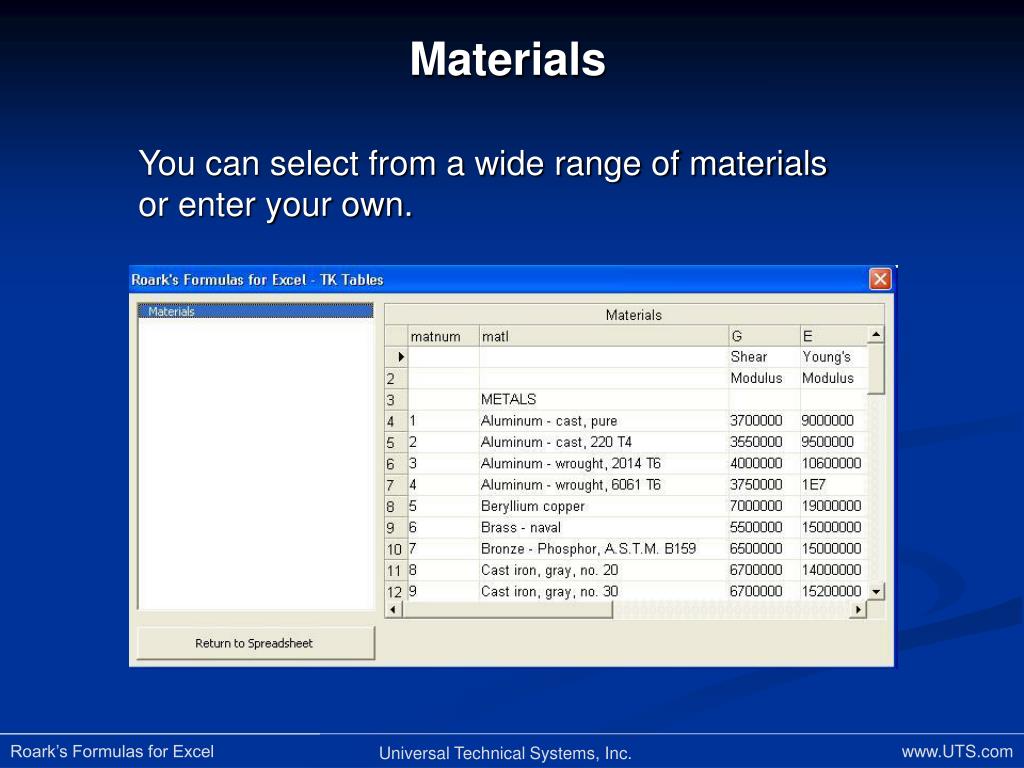This screenshot has height=768, width=1024.
Task: Select Aluminum - wrought, 6061 T6 cell
Action: 603,485
